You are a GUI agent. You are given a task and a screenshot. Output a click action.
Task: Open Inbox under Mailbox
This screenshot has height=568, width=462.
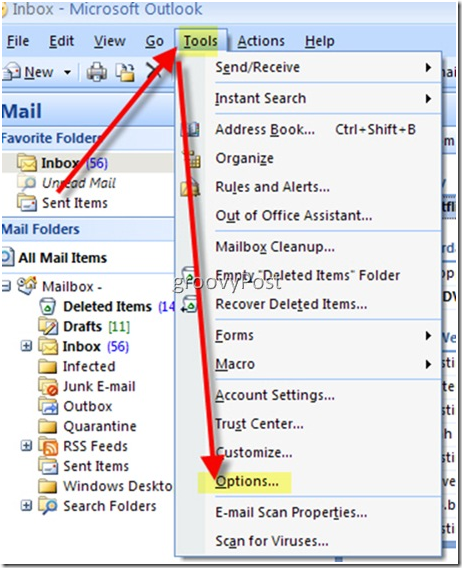click(82, 347)
